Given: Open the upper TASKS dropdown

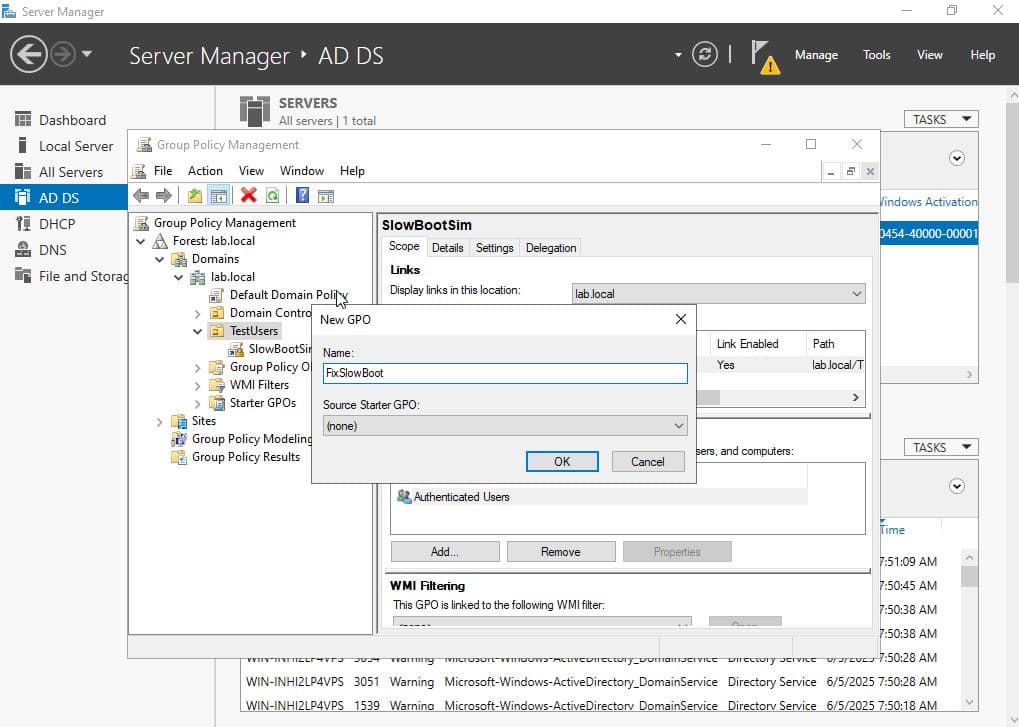Looking at the screenshot, I should [x=941, y=119].
